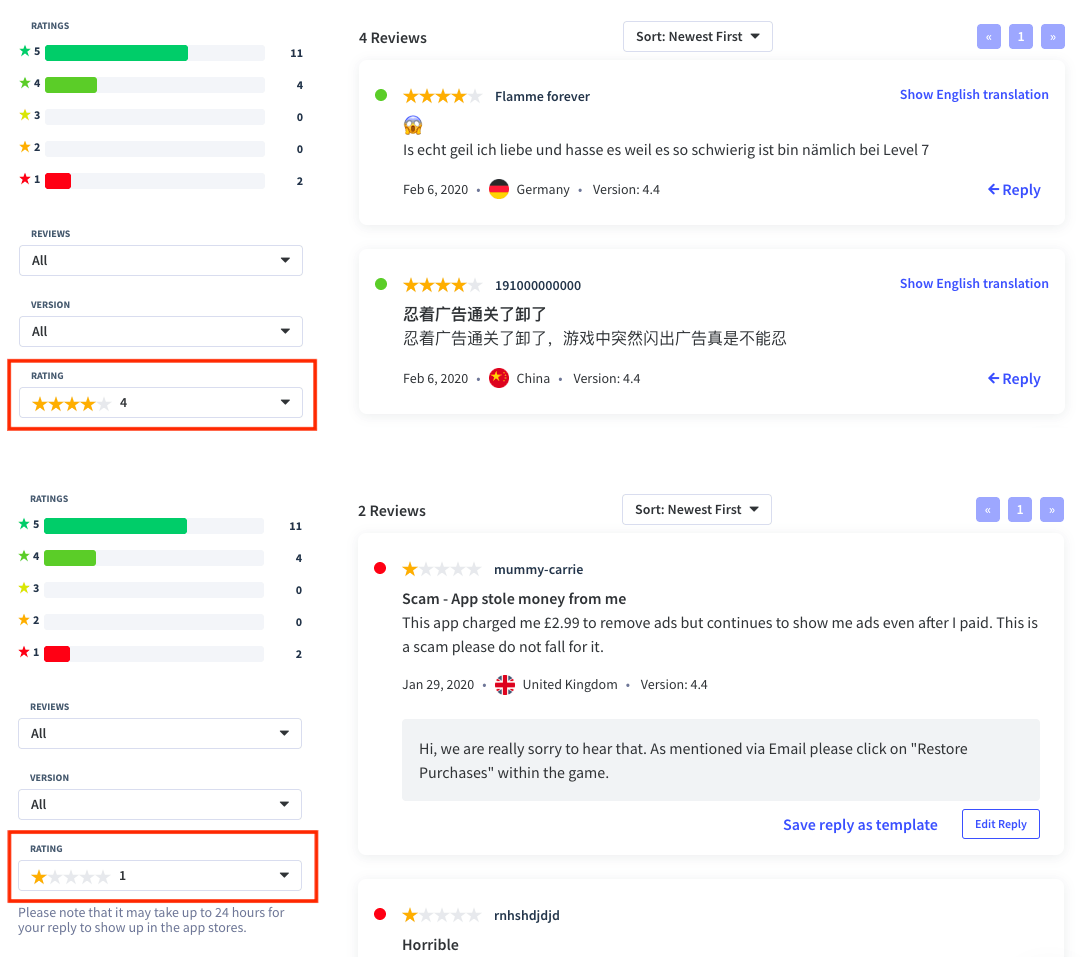Viewport: 1082px width, 957px height.
Task: Click the star icon next to 2 in bottom Ratings
Action: pos(24,620)
